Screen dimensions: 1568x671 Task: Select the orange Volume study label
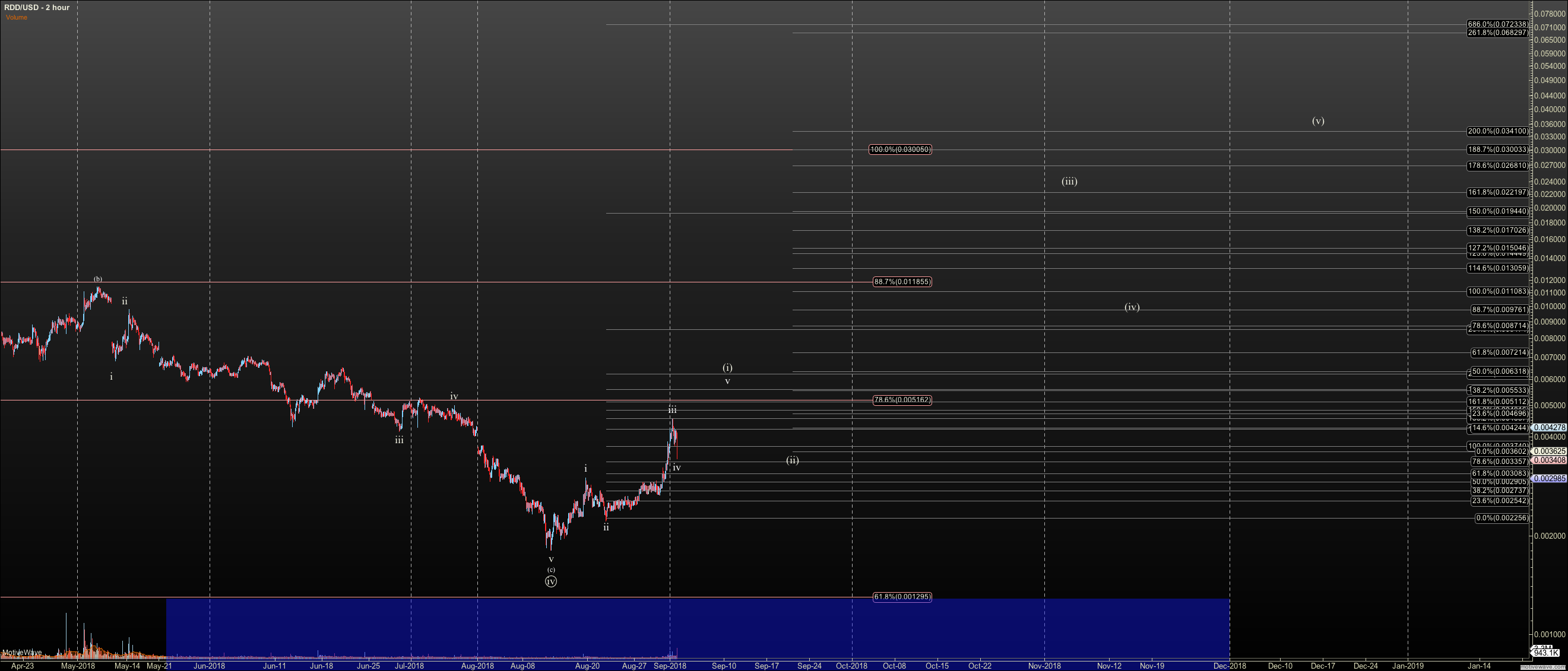(17, 18)
